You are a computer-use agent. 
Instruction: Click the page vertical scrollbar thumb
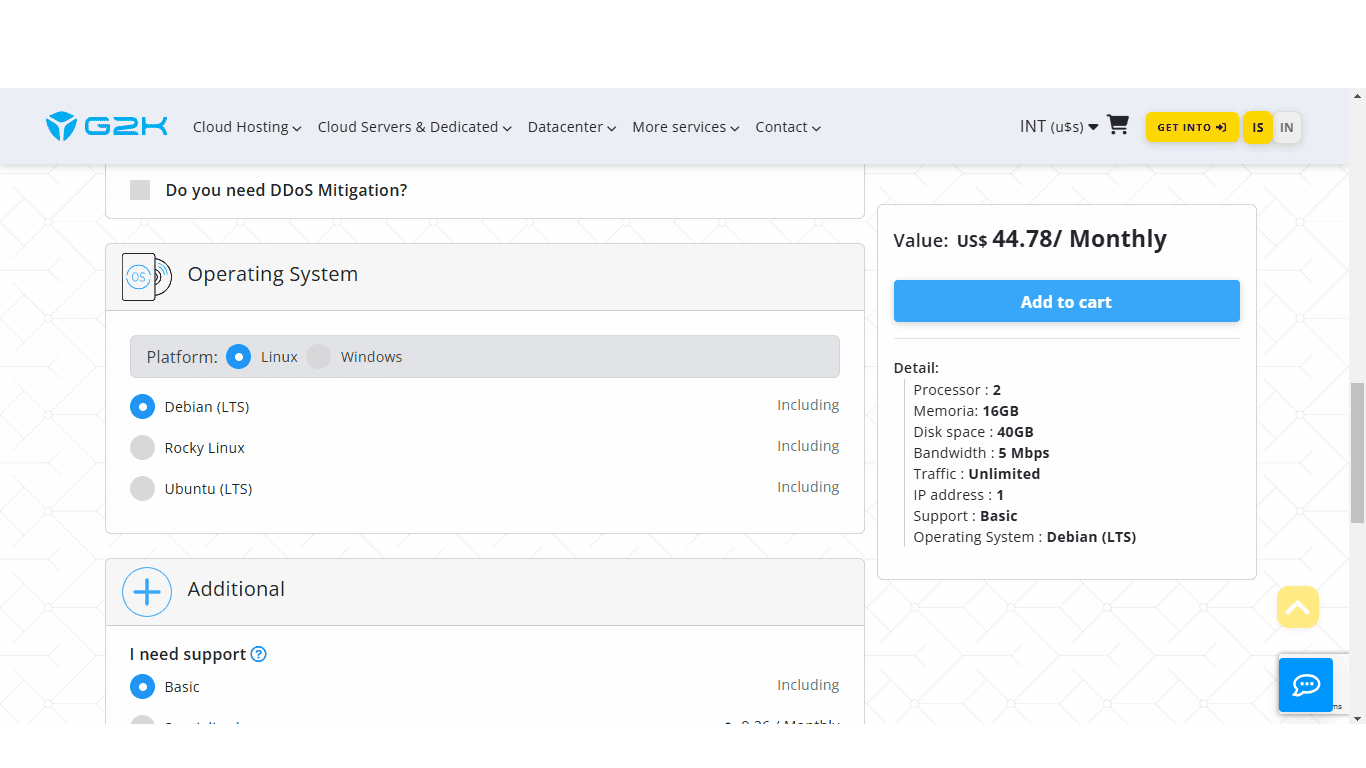pyautogui.click(x=1357, y=453)
